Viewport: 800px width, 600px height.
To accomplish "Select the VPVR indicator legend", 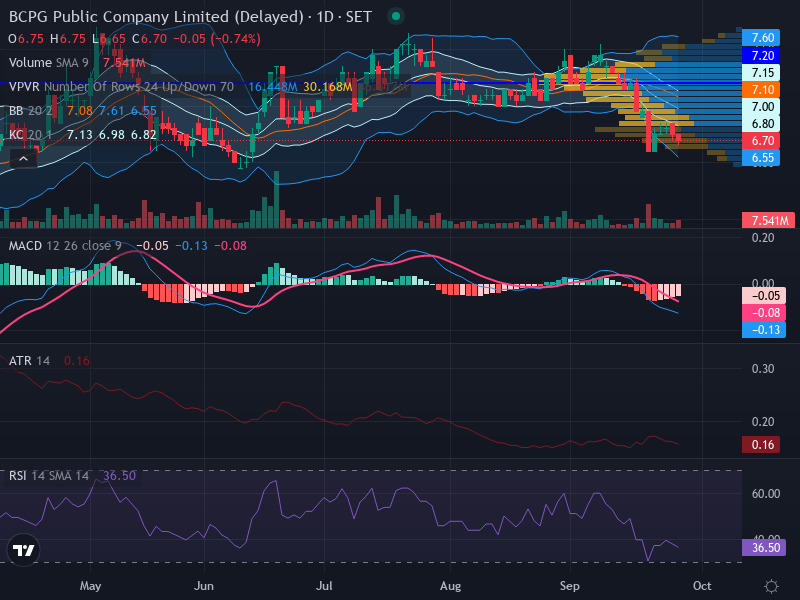I will click(121, 87).
